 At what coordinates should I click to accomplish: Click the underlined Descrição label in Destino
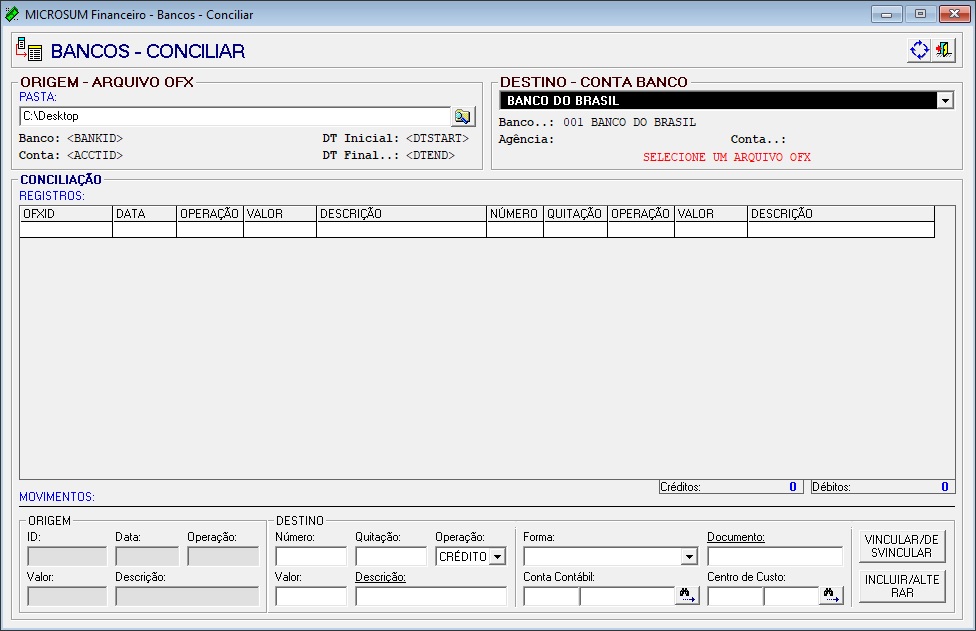tap(380, 577)
